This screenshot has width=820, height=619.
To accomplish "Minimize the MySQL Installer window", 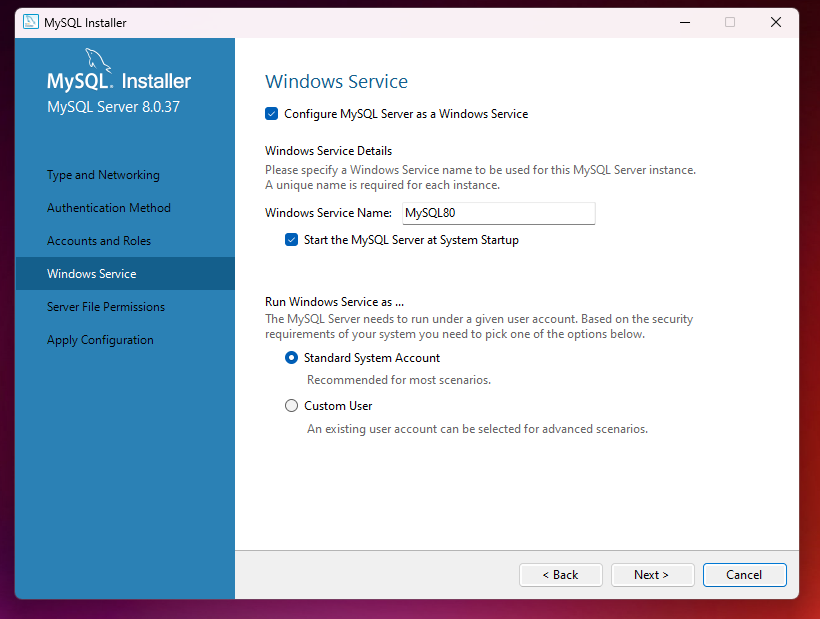I will coord(685,22).
